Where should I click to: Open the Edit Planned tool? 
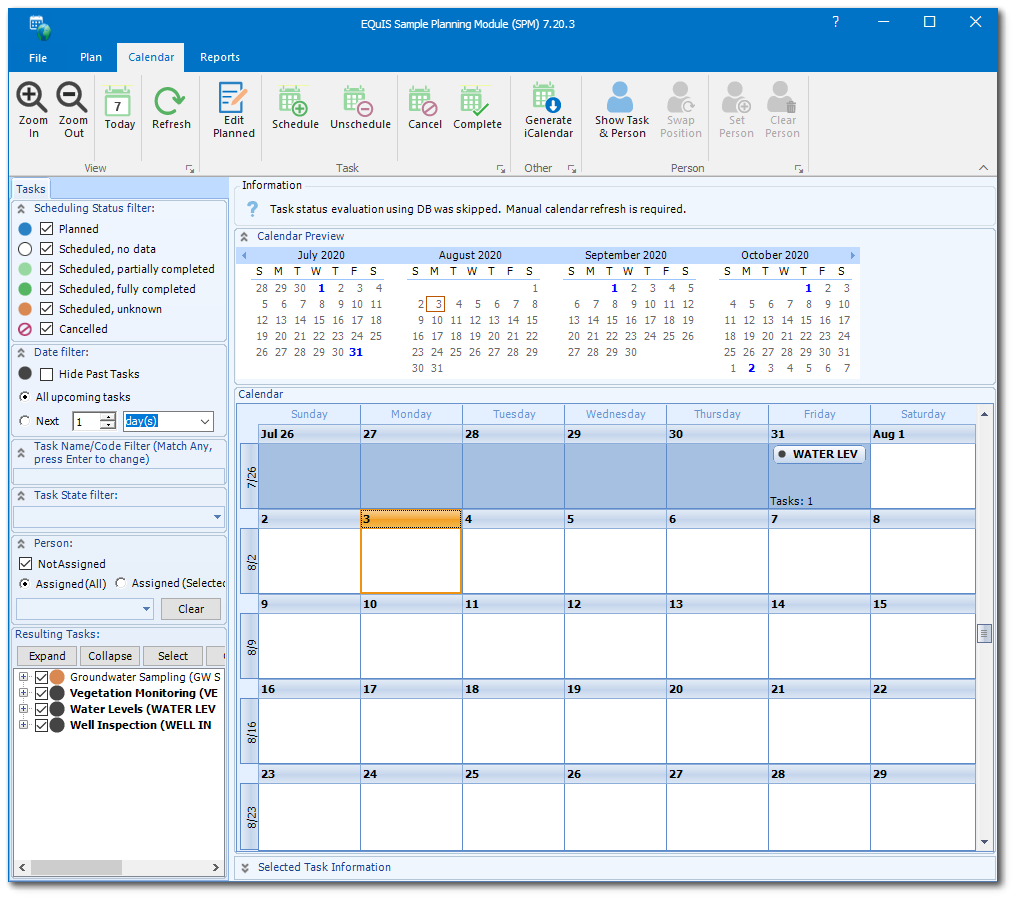point(233,107)
